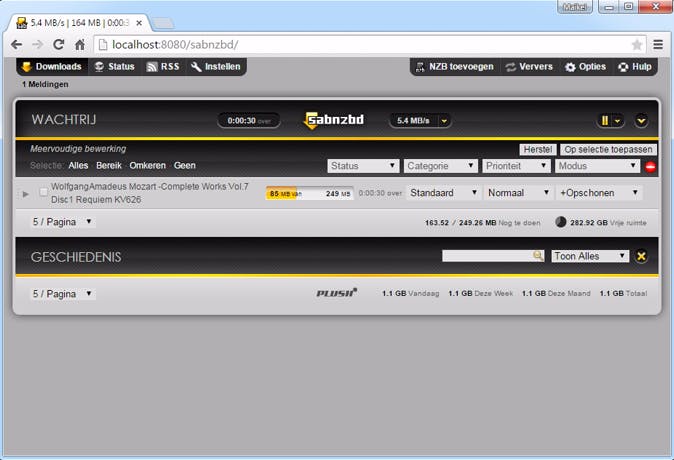Select Bereik range selection
The height and width of the screenshot is (460, 674).
(x=109, y=166)
